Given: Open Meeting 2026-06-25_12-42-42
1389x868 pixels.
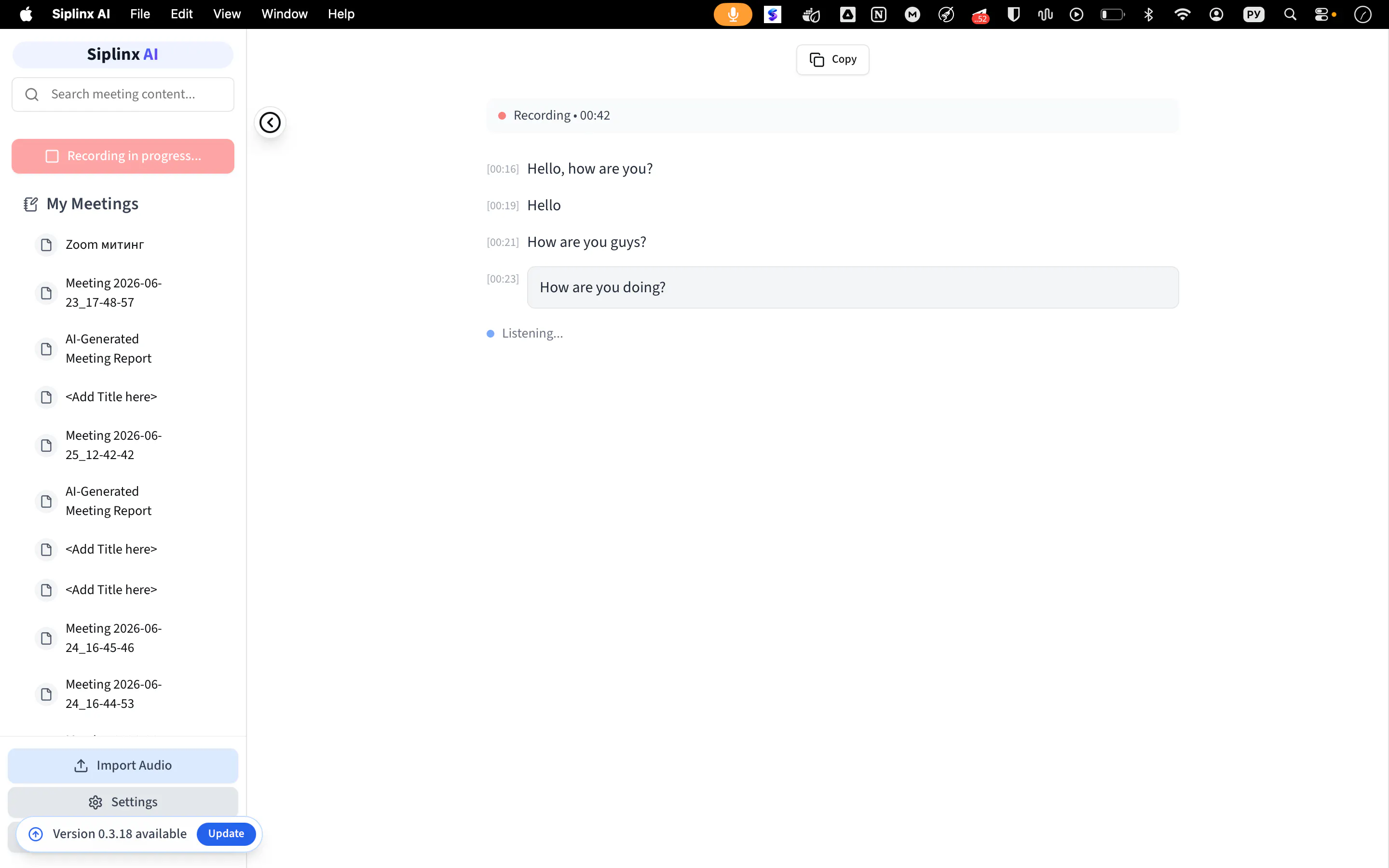Looking at the screenshot, I should [x=114, y=445].
